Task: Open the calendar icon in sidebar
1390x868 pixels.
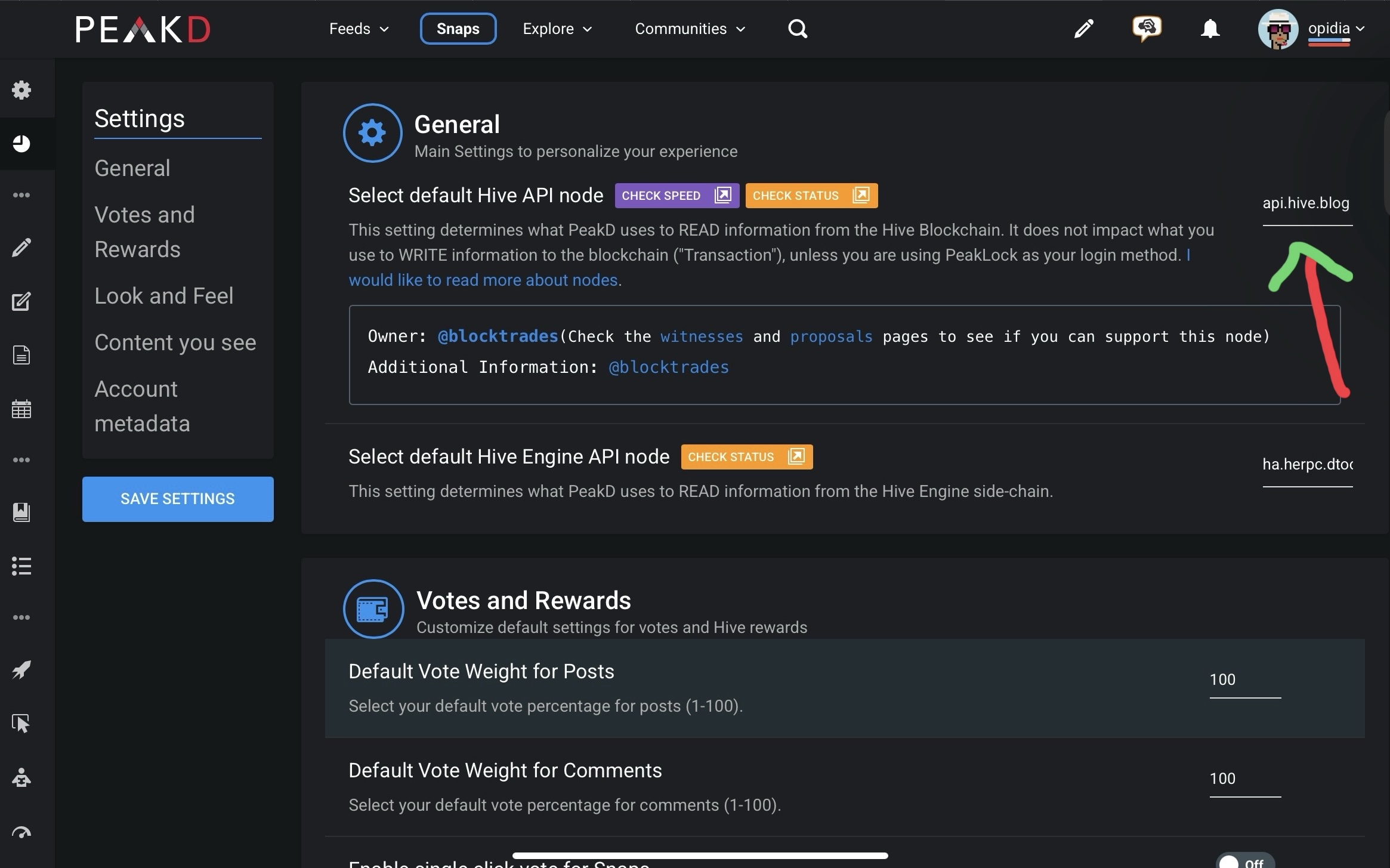Action: [21, 409]
